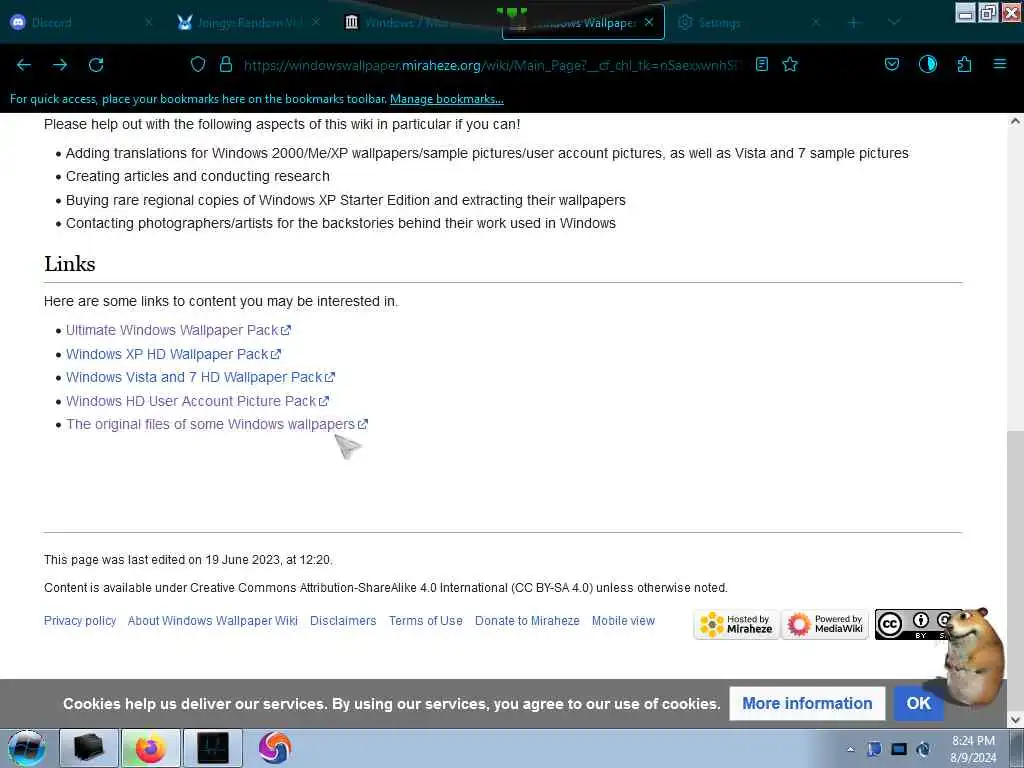1024x768 pixels.
Task: Go forward one page
Action: [x=60, y=65]
